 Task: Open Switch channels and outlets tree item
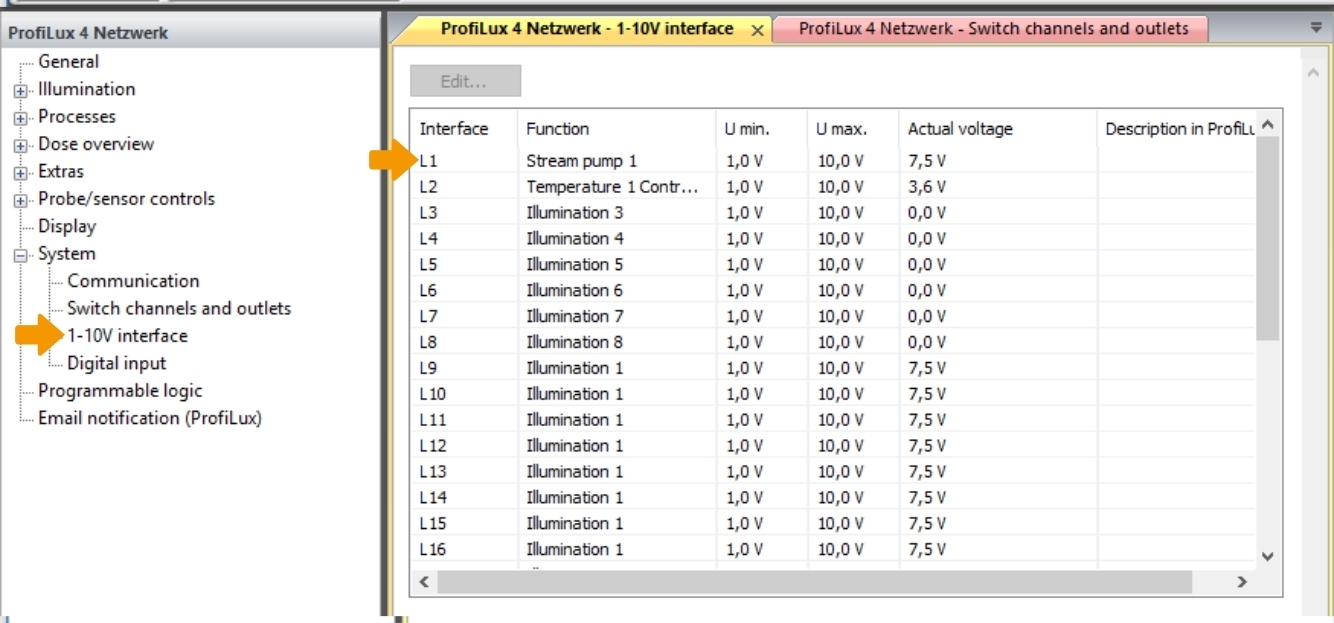179,308
